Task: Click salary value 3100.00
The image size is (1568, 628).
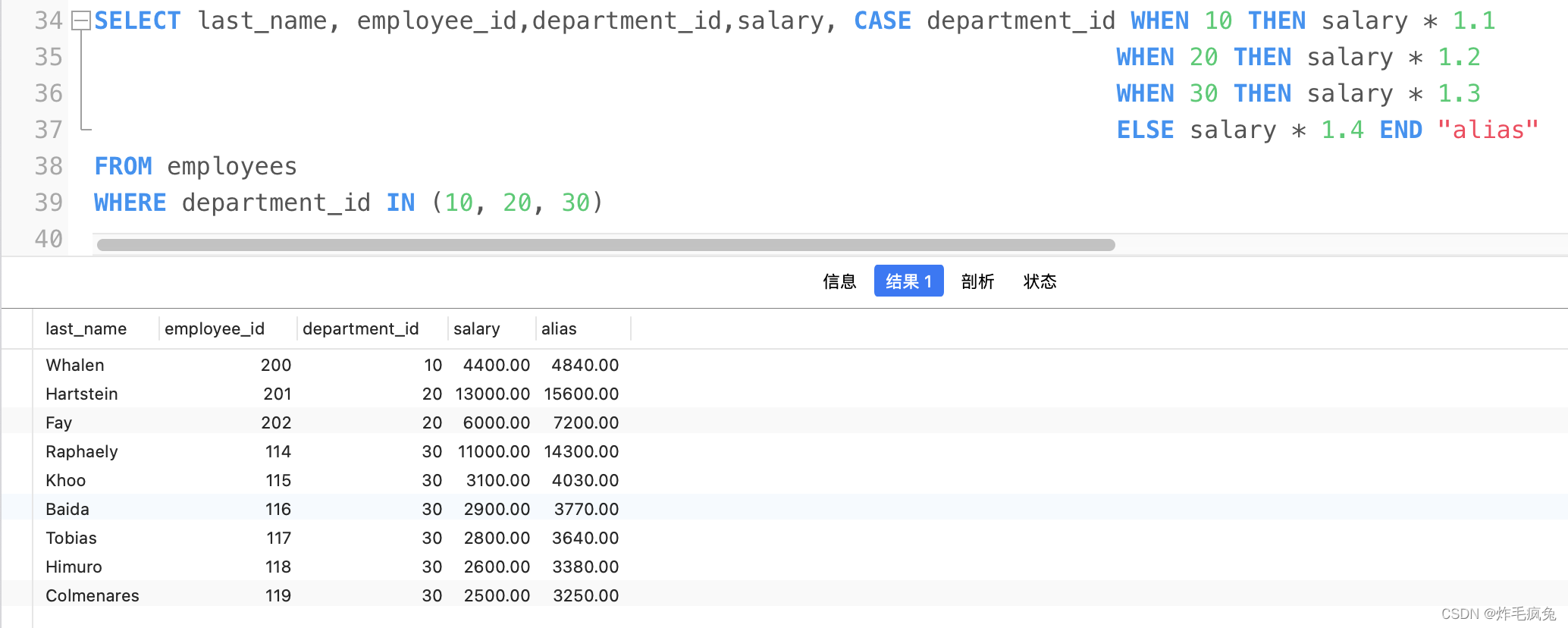Action: pyautogui.click(x=498, y=480)
